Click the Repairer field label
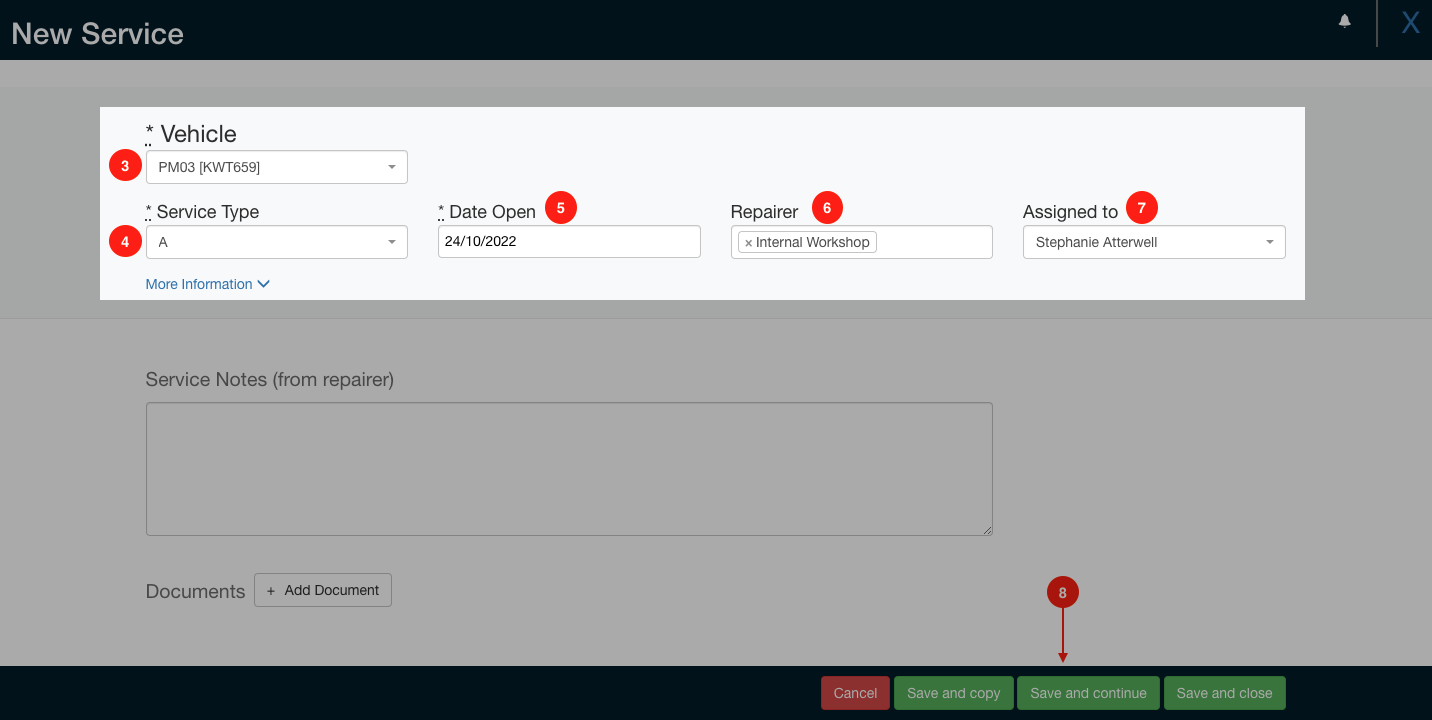The image size is (1432, 720). 765,212
